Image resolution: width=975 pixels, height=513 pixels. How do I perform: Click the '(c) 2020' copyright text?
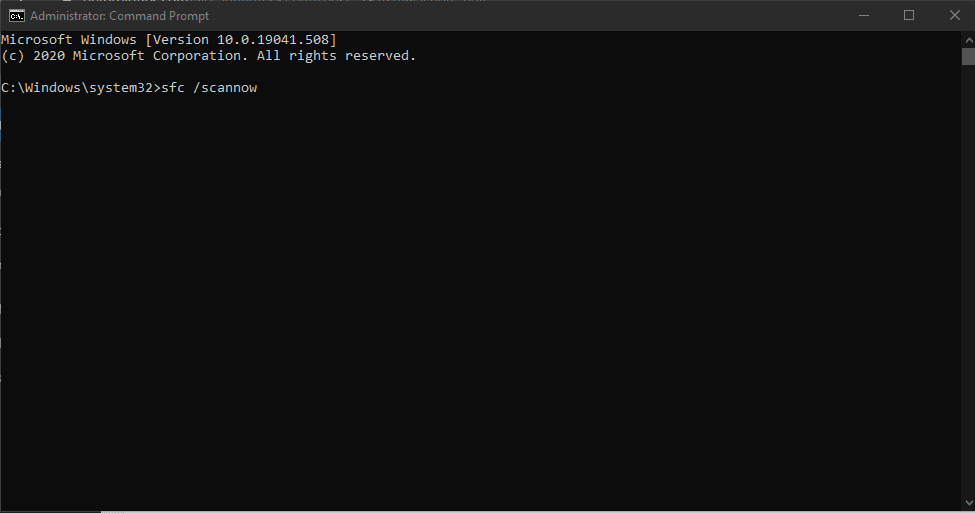click(33, 55)
